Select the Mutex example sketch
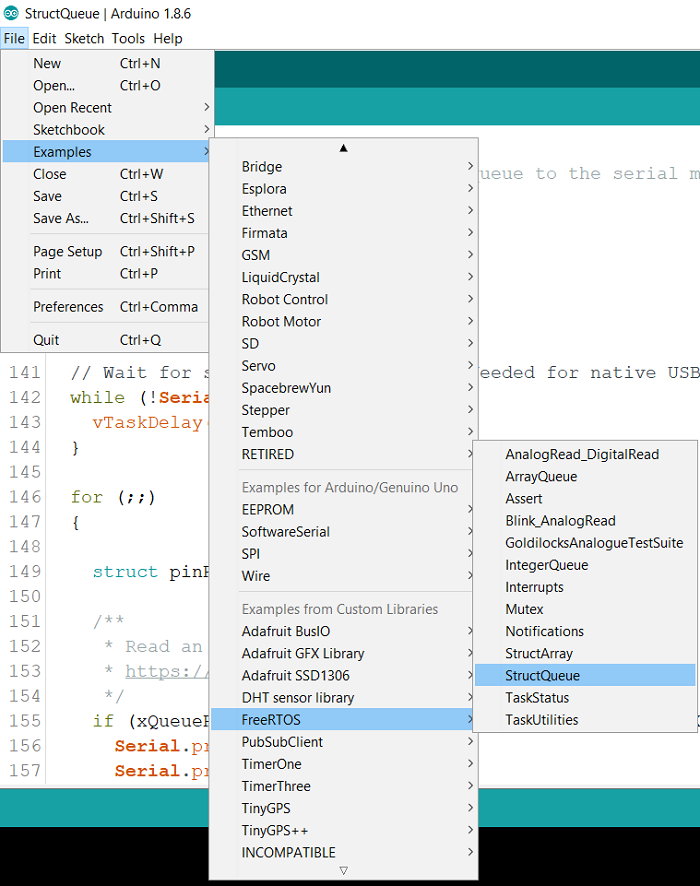700x886 pixels. point(524,609)
